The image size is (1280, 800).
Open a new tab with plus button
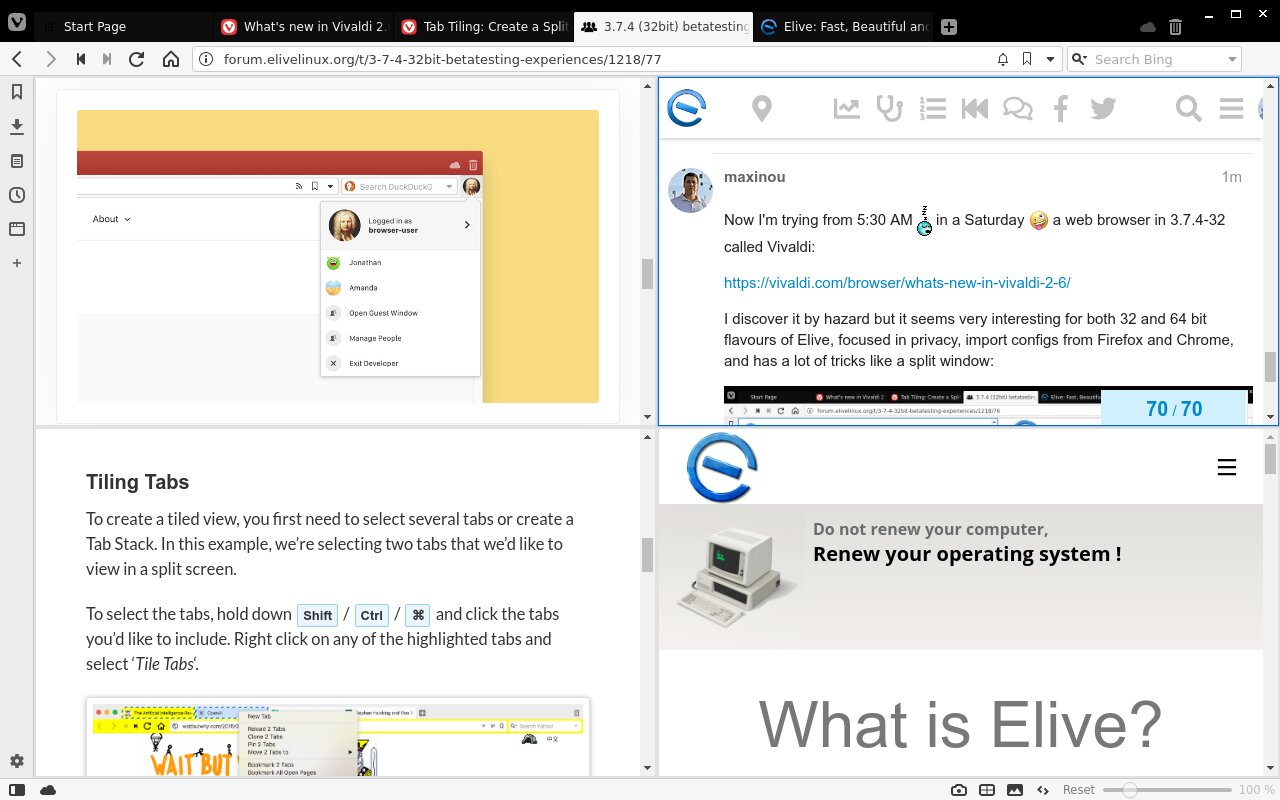949,27
